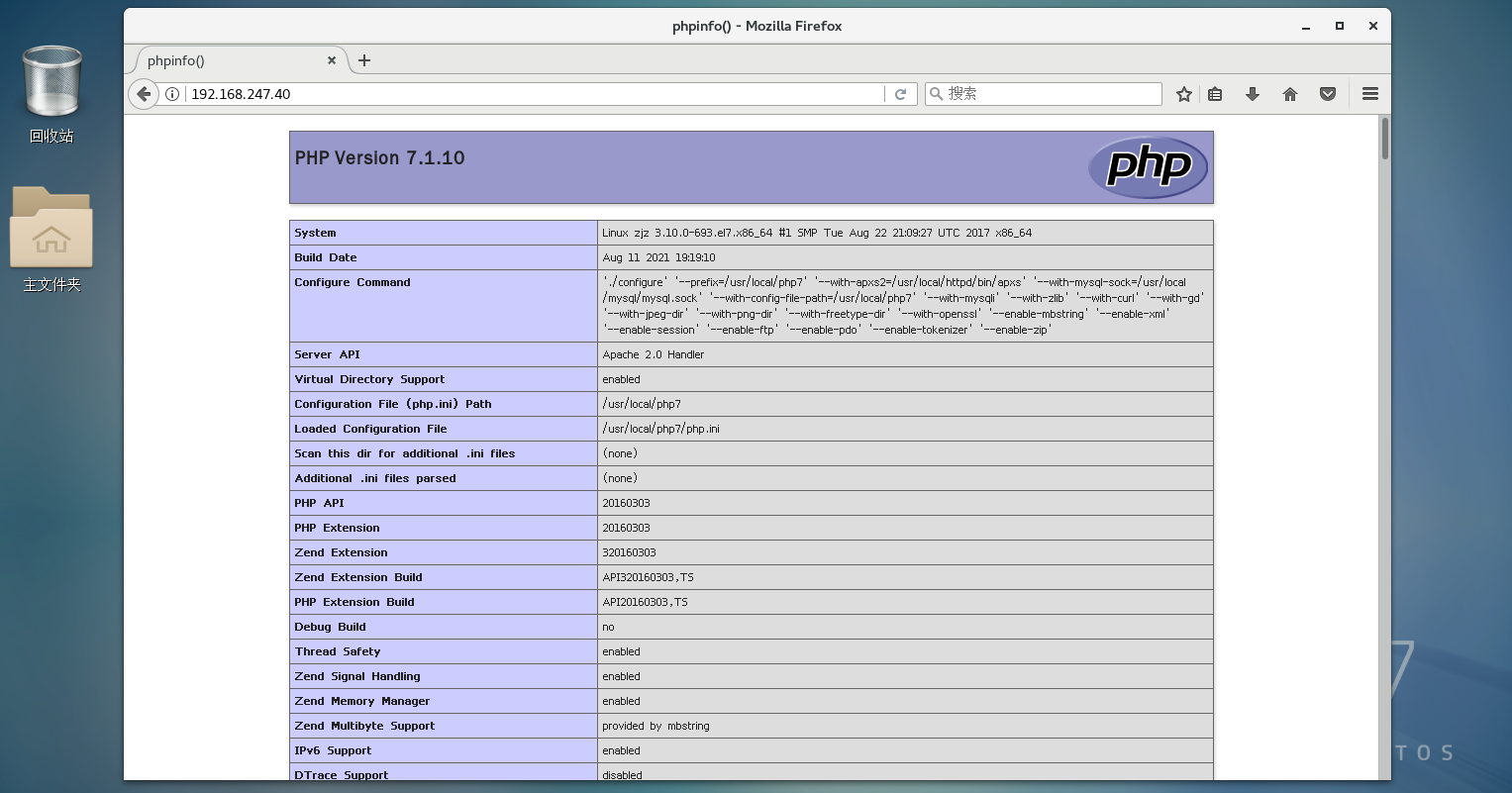
Task: Bookmark this page with the star icon
Action: pyautogui.click(x=1184, y=94)
